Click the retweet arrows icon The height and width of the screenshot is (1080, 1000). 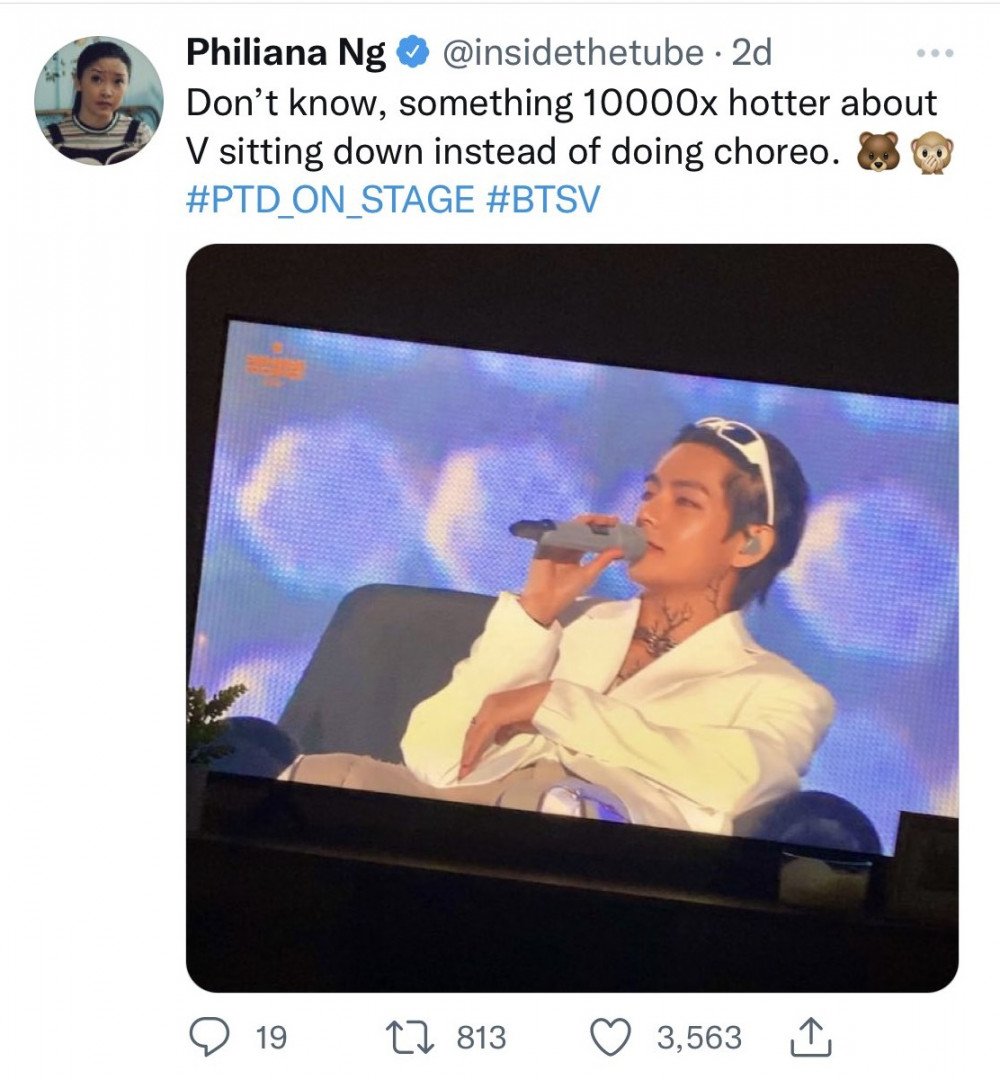pyautogui.click(x=410, y=1037)
